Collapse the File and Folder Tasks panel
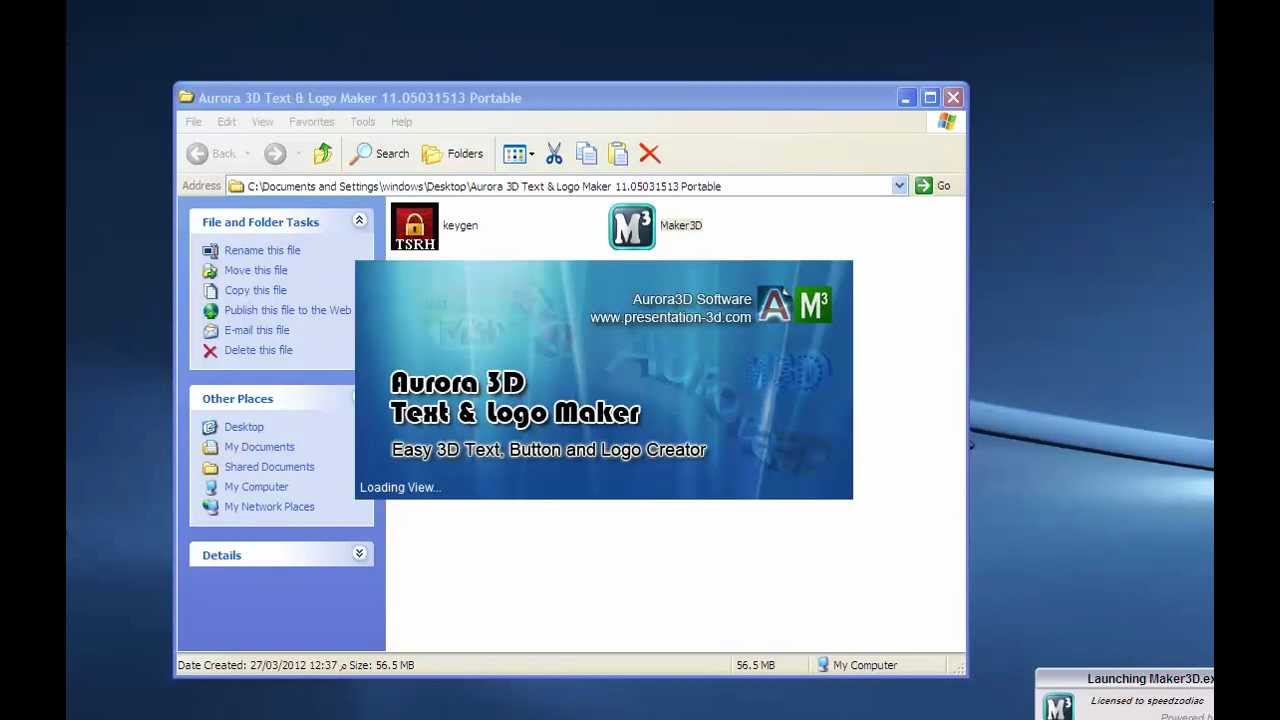The height and width of the screenshot is (720, 1280). pyautogui.click(x=359, y=221)
